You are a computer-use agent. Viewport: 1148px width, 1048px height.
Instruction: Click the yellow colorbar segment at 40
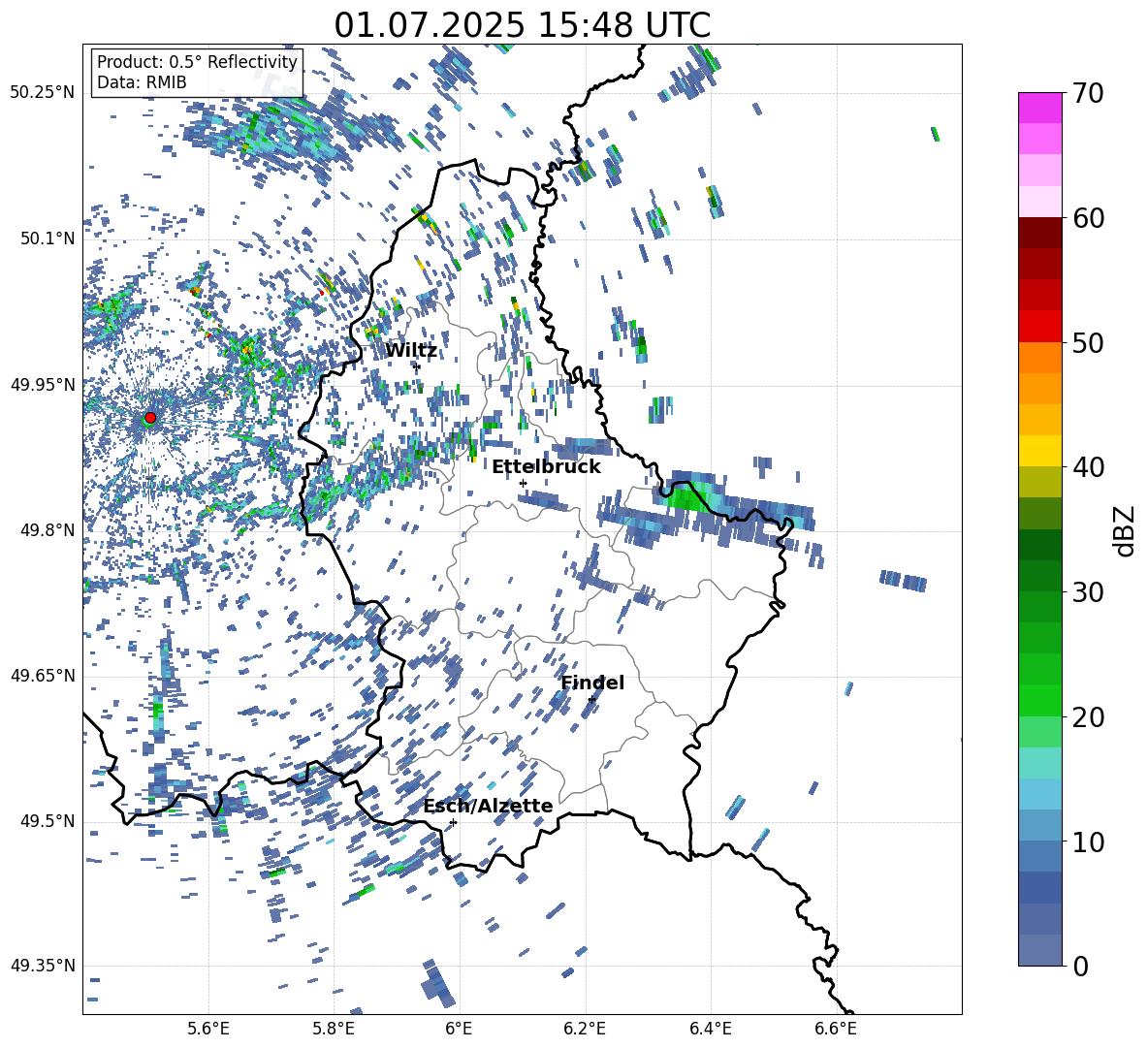(x=1039, y=451)
